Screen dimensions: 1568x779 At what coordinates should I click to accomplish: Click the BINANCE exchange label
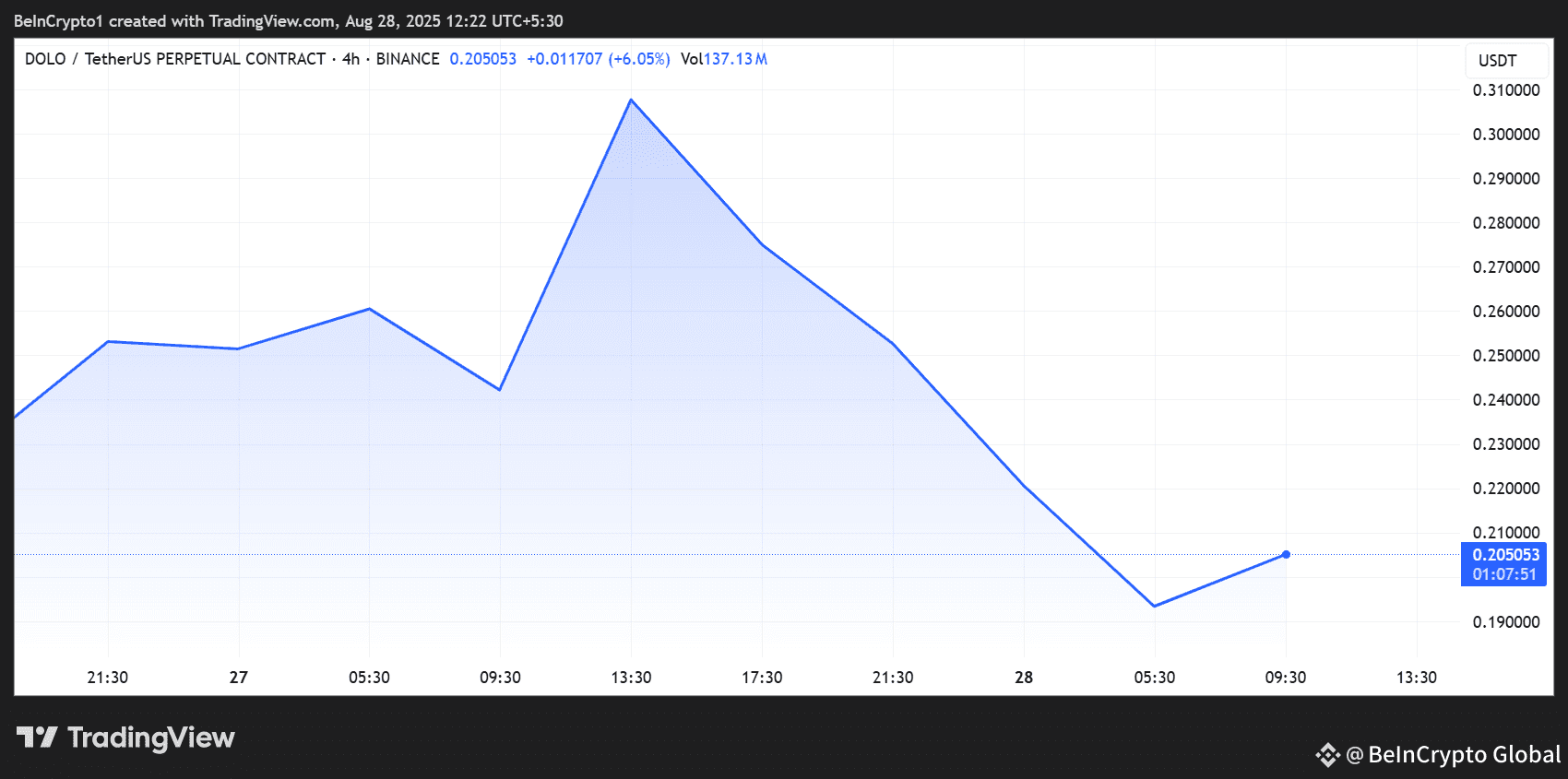coord(408,59)
